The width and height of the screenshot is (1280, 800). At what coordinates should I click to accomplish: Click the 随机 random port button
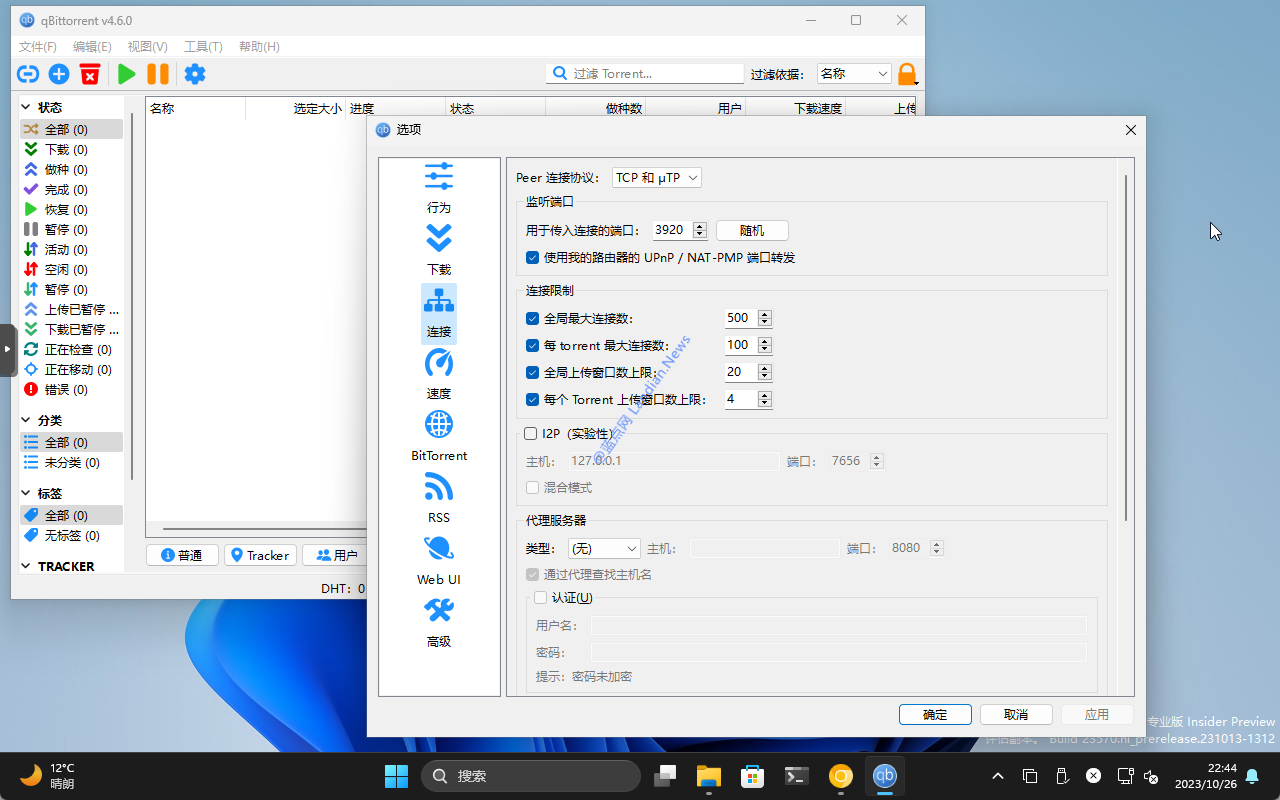tap(752, 231)
